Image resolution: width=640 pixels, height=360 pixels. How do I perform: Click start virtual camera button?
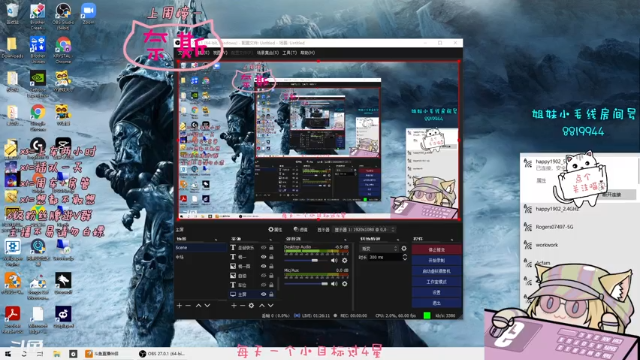436,271
